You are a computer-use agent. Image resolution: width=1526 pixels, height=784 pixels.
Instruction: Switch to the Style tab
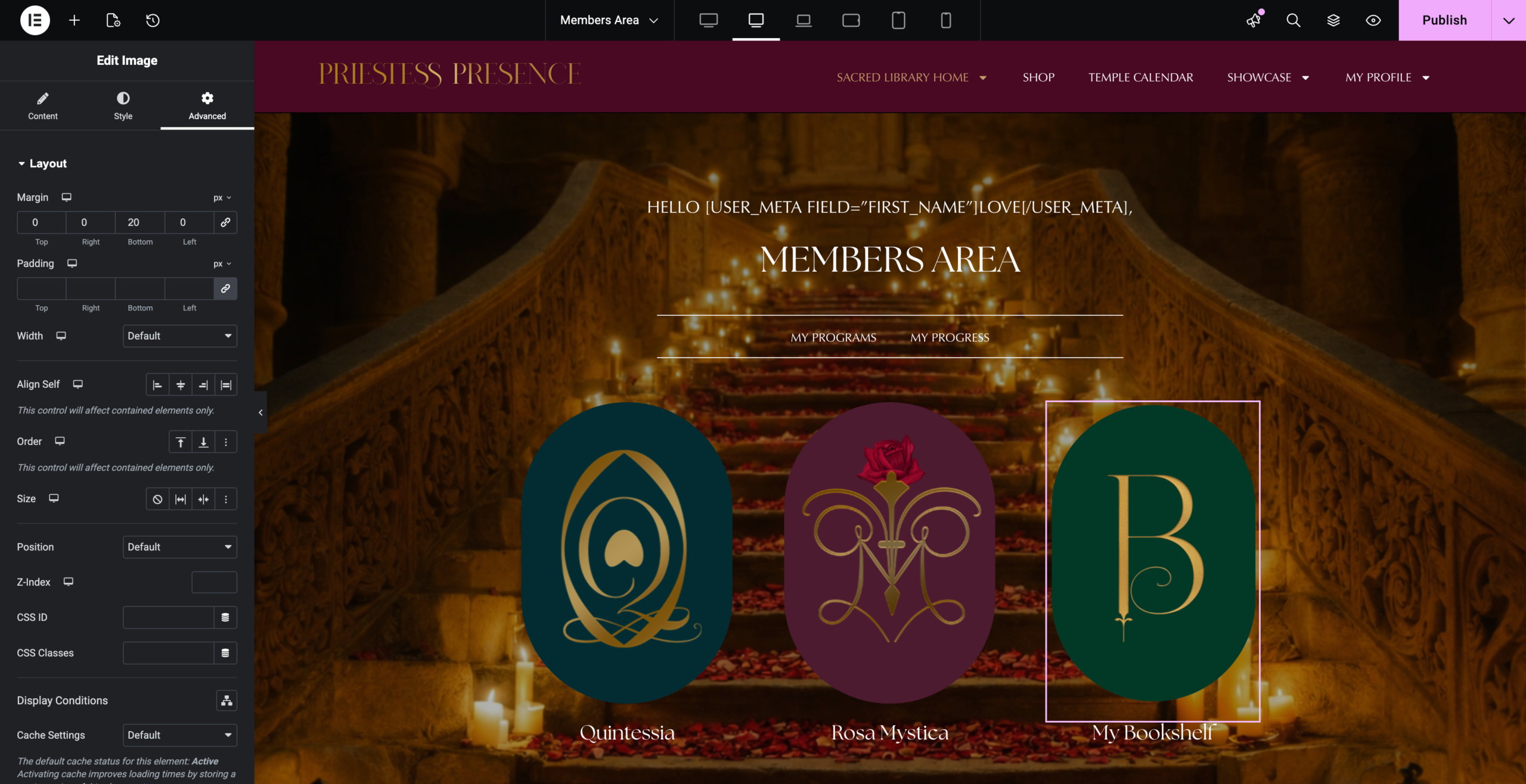point(123,105)
